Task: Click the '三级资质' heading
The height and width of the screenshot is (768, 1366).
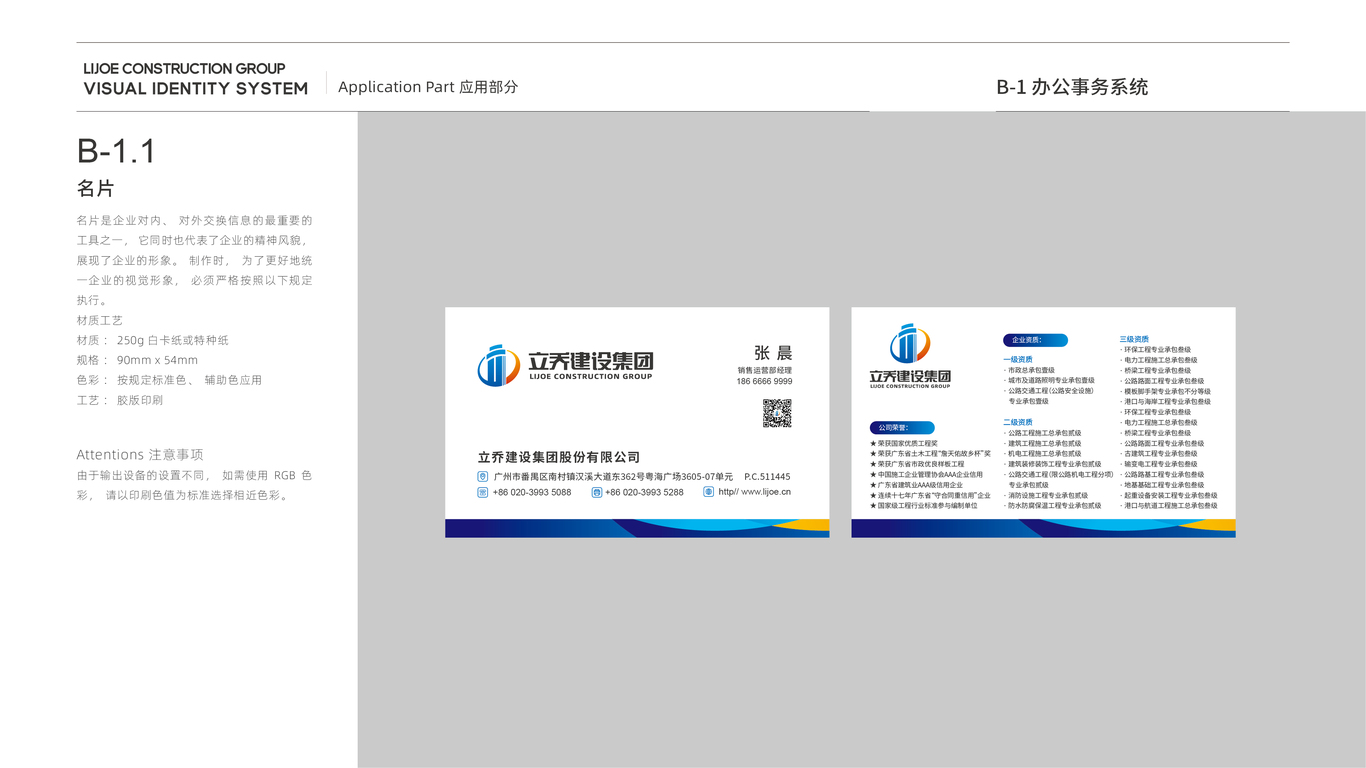Action: (x=1134, y=340)
